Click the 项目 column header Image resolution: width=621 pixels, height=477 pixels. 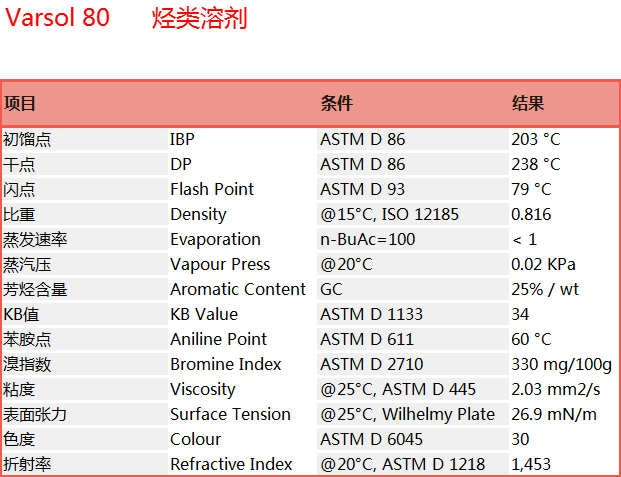20,104
